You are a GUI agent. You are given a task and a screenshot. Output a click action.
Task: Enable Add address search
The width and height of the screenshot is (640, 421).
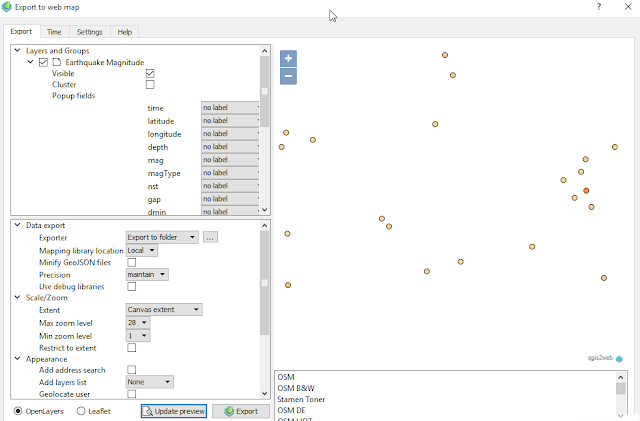coord(131,370)
